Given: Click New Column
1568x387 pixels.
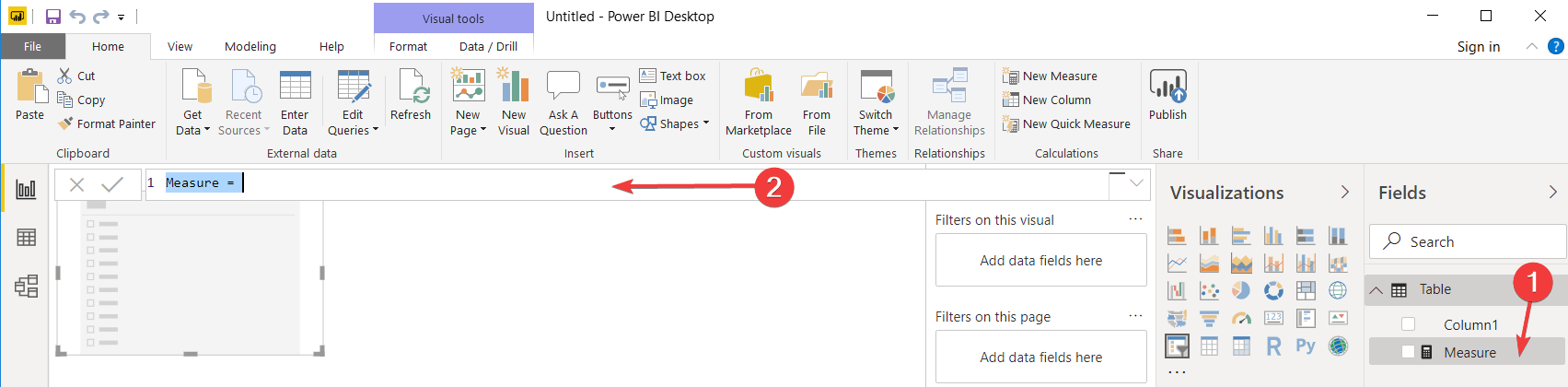Looking at the screenshot, I should [x=1047, y=100].
